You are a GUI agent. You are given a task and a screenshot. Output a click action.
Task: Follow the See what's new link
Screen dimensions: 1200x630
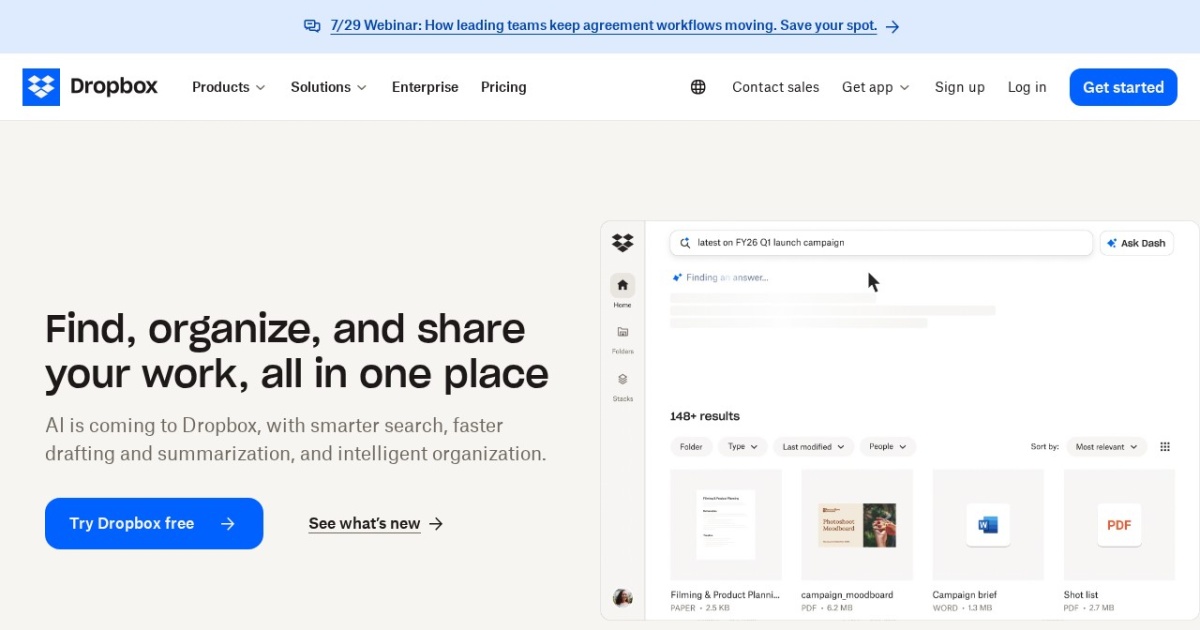pyautogui.click(x=364, y=523)
